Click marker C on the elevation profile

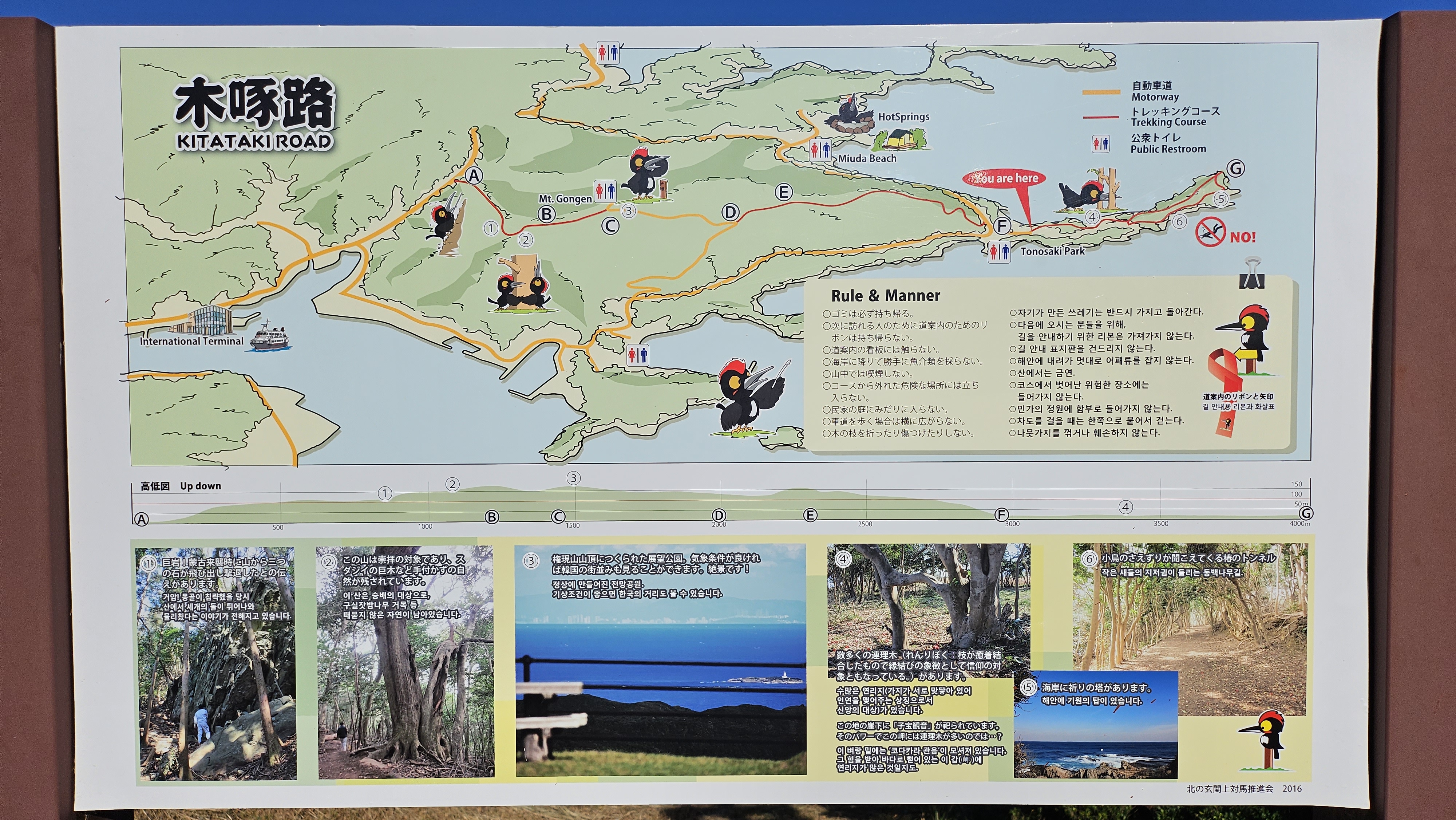(558, 516)
